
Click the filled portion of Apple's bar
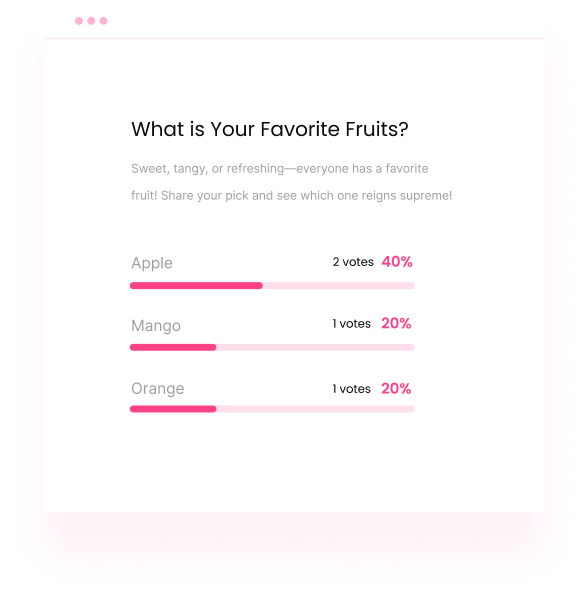(196, 285)
